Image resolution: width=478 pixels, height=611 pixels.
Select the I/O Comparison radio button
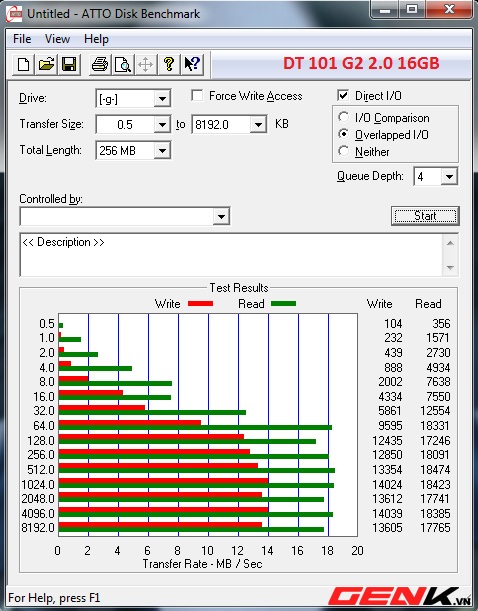(x=344, y=117)
